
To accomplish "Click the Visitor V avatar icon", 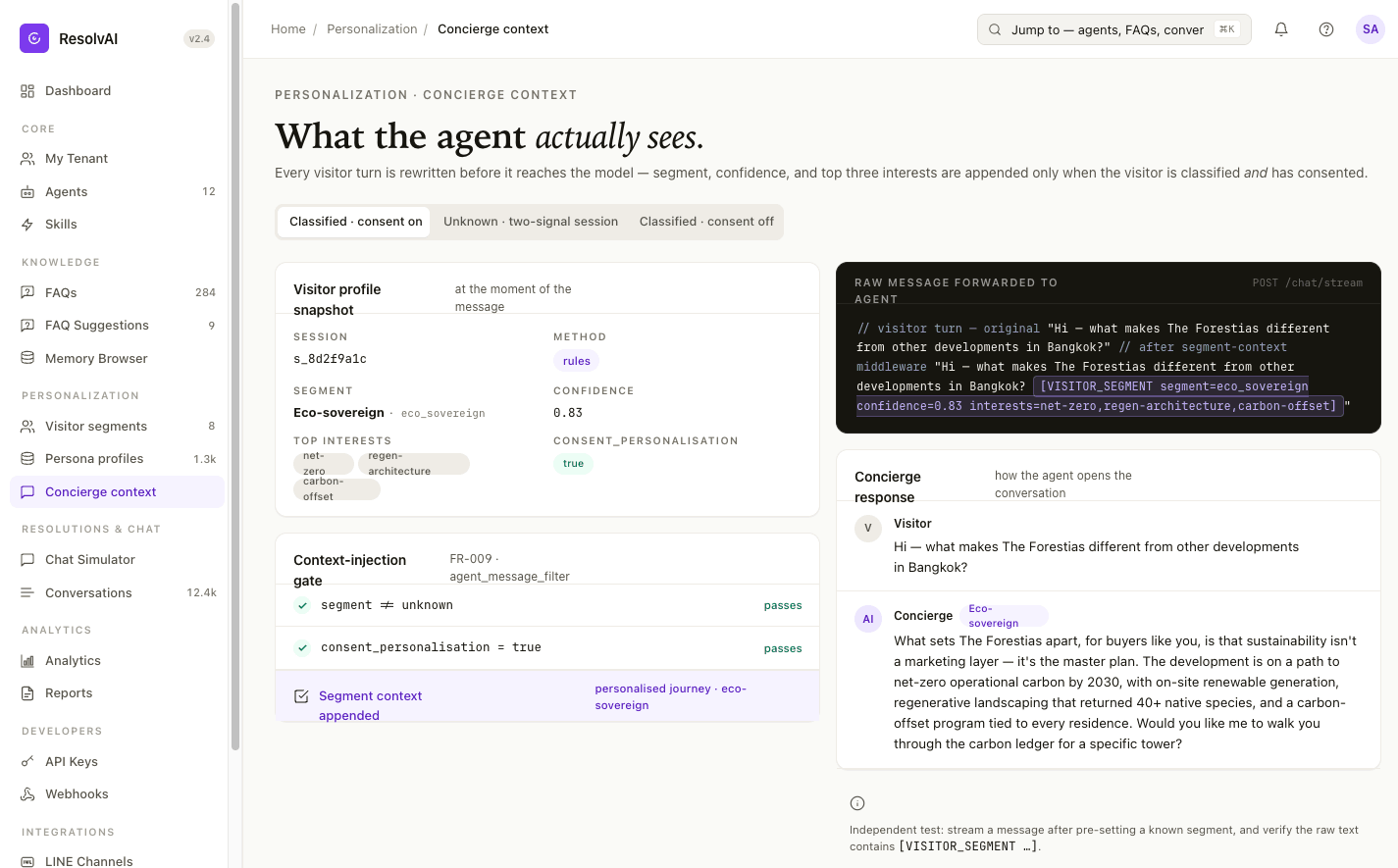I will pyautogui.click(x=868, y=529).
